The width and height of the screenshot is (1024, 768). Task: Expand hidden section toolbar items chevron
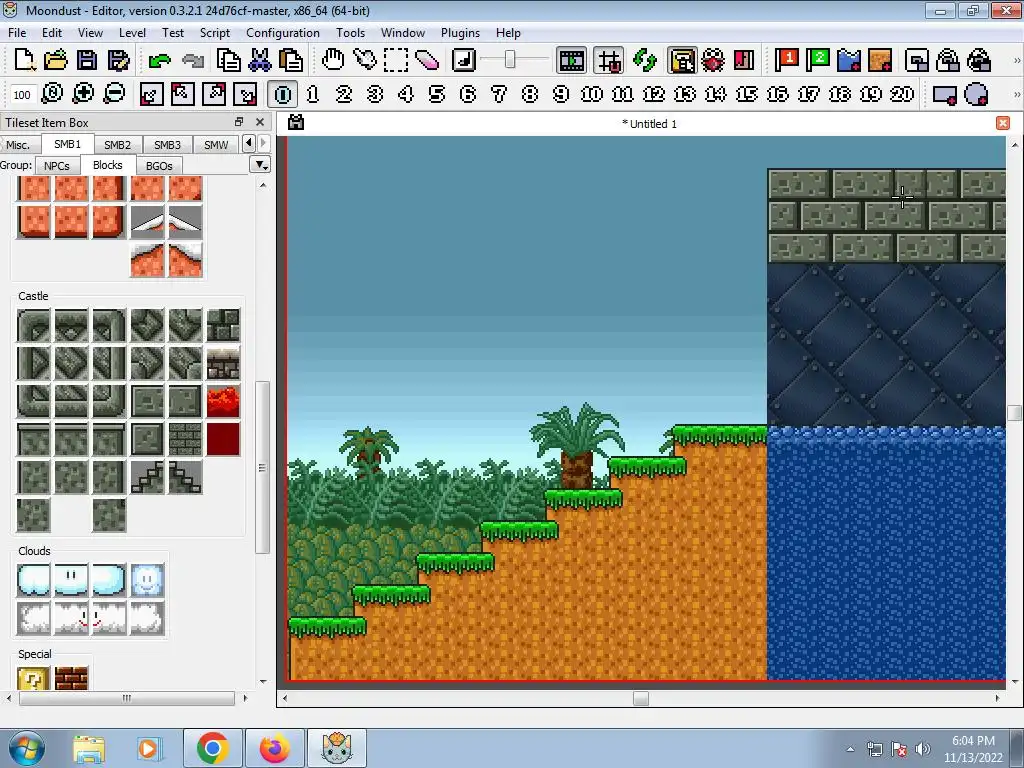(1016, 94)
